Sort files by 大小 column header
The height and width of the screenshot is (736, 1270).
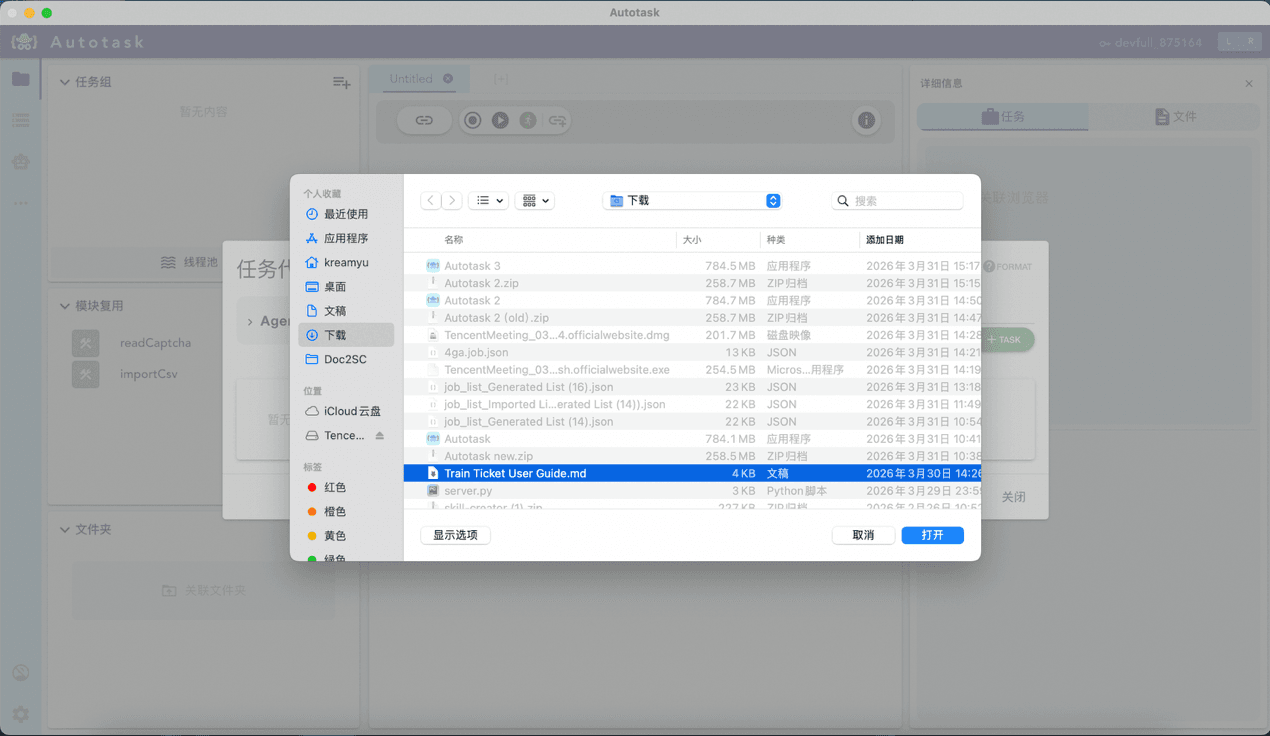[x=692, y=240]
